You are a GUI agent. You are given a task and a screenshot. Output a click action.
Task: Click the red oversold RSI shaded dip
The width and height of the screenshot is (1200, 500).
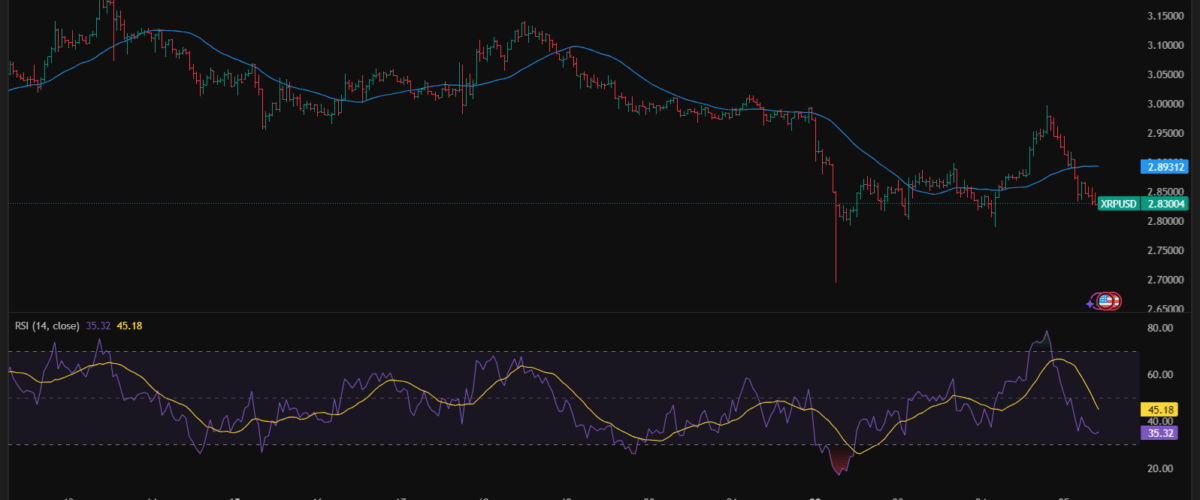click(x=839, y=462)
